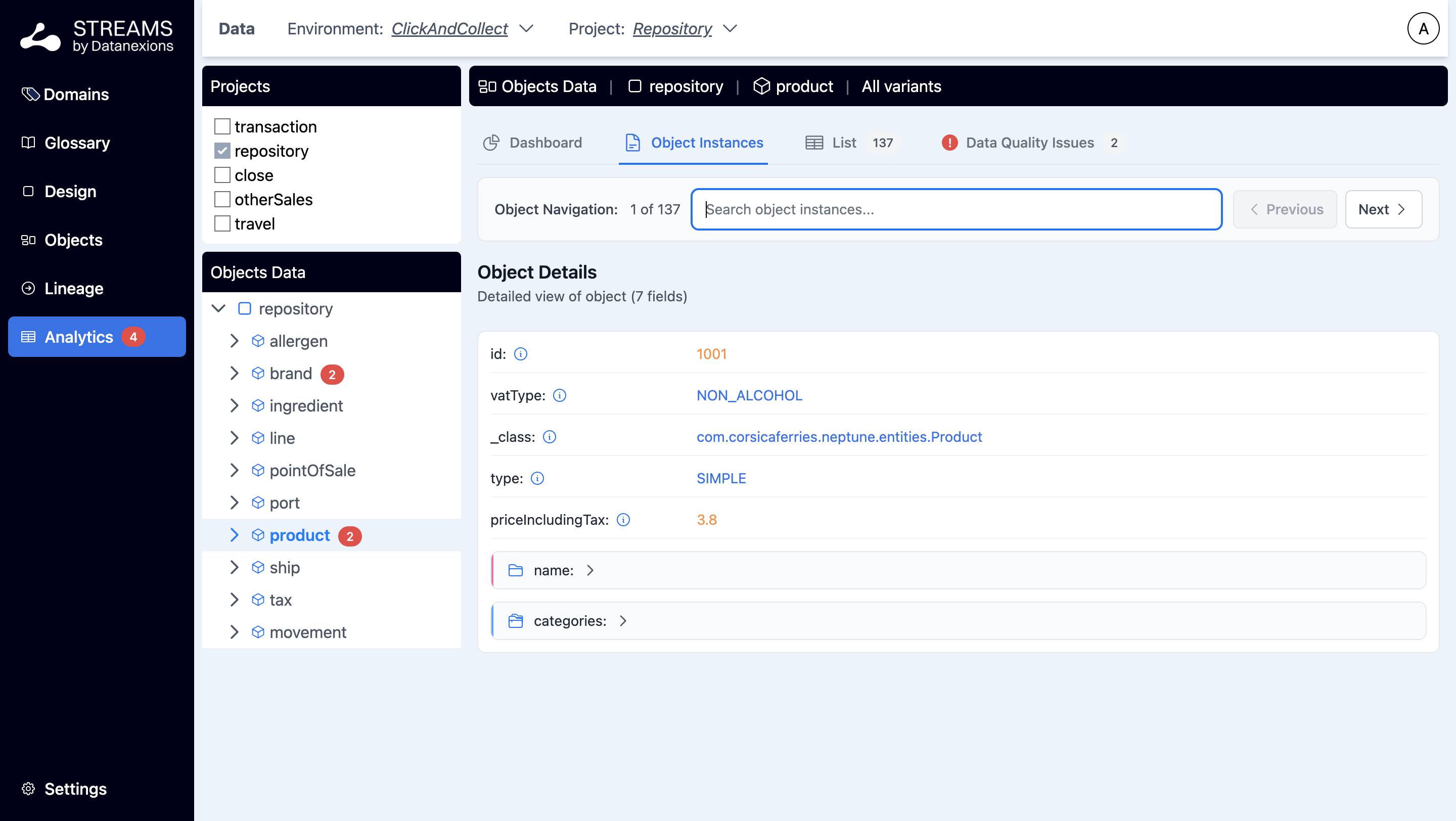Expand the brand tree node
The height and width of the screenshot is (821, 1456).
click(234, 374)
